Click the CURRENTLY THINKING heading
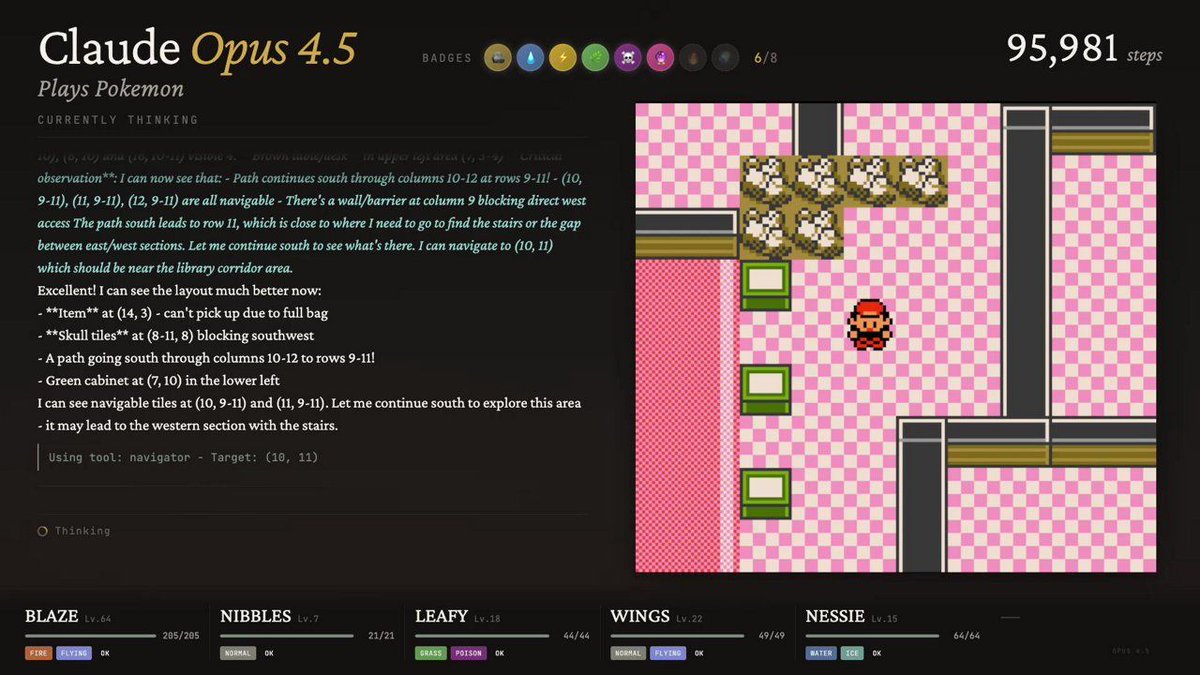Screen dimensions: 1200x675 tap(118, 120)
